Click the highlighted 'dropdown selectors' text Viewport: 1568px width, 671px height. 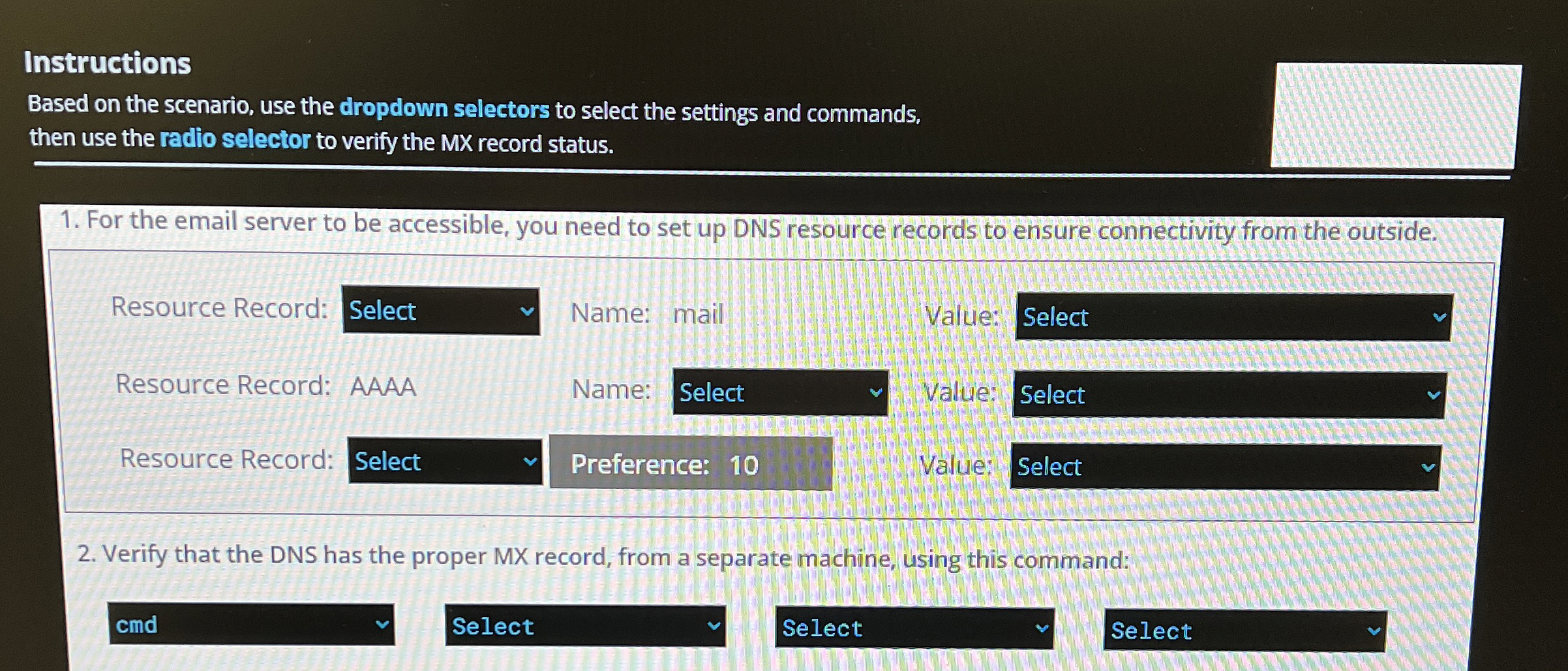coord(444,110)
